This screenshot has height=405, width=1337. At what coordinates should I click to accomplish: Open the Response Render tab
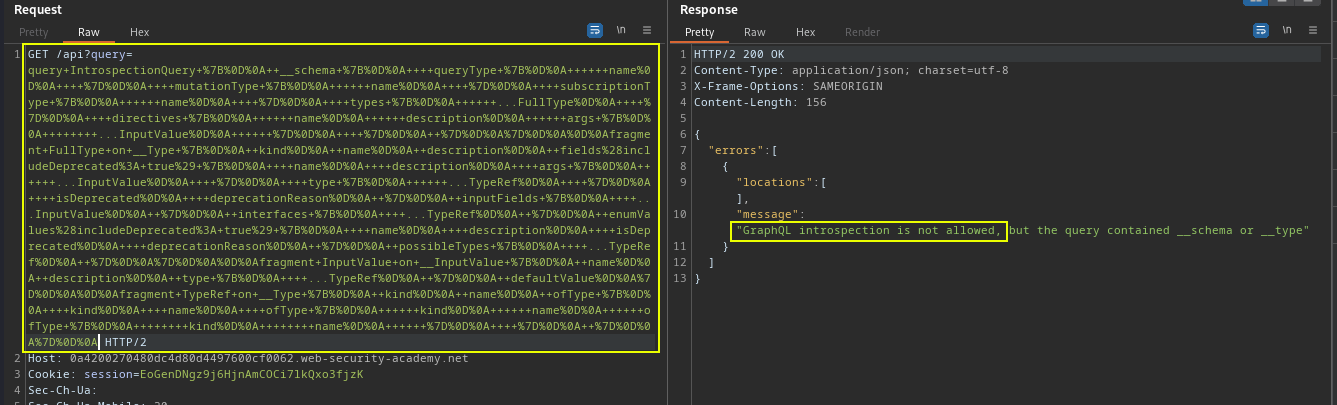coord(863,32)
